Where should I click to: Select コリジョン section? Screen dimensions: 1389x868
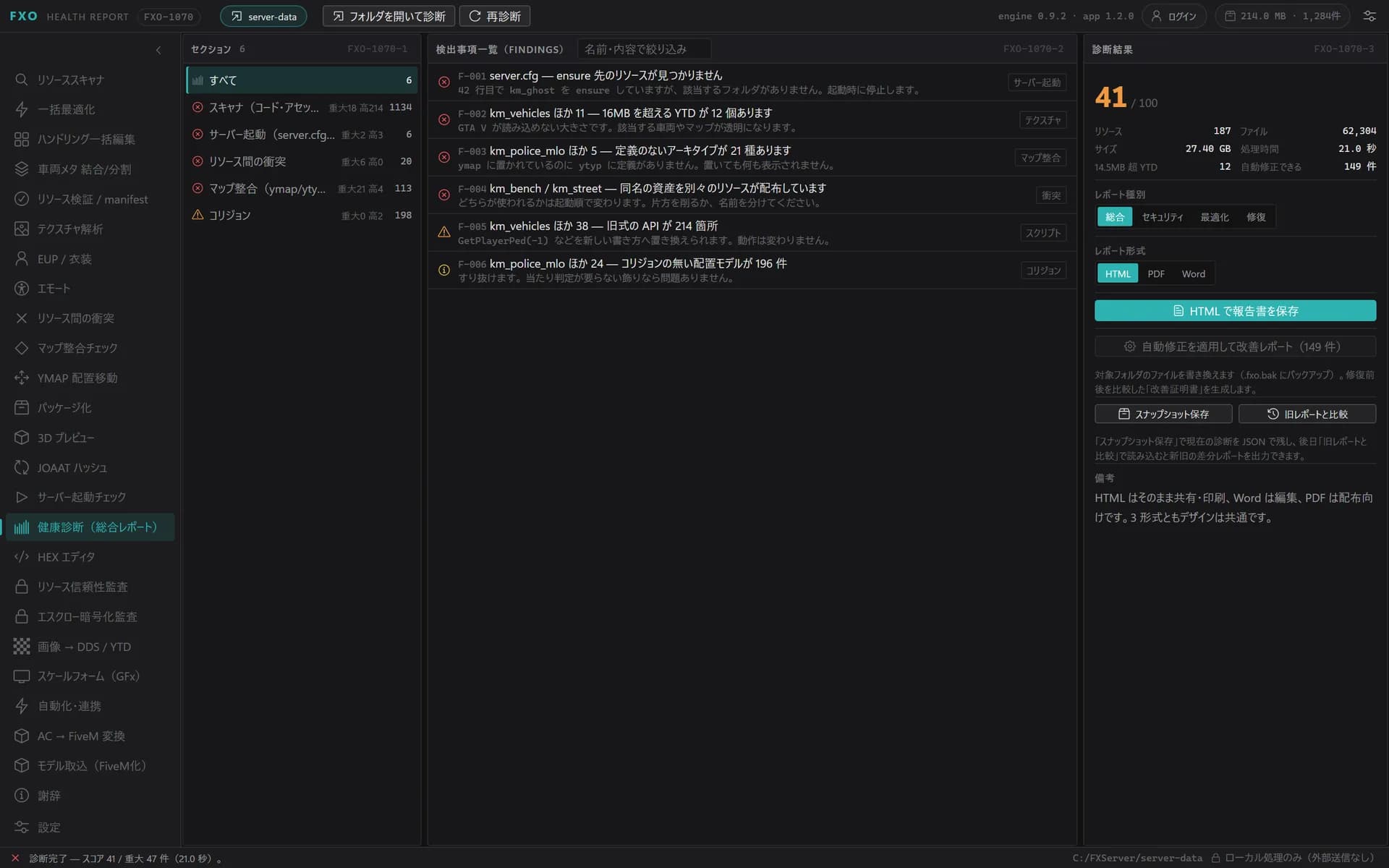302,216
